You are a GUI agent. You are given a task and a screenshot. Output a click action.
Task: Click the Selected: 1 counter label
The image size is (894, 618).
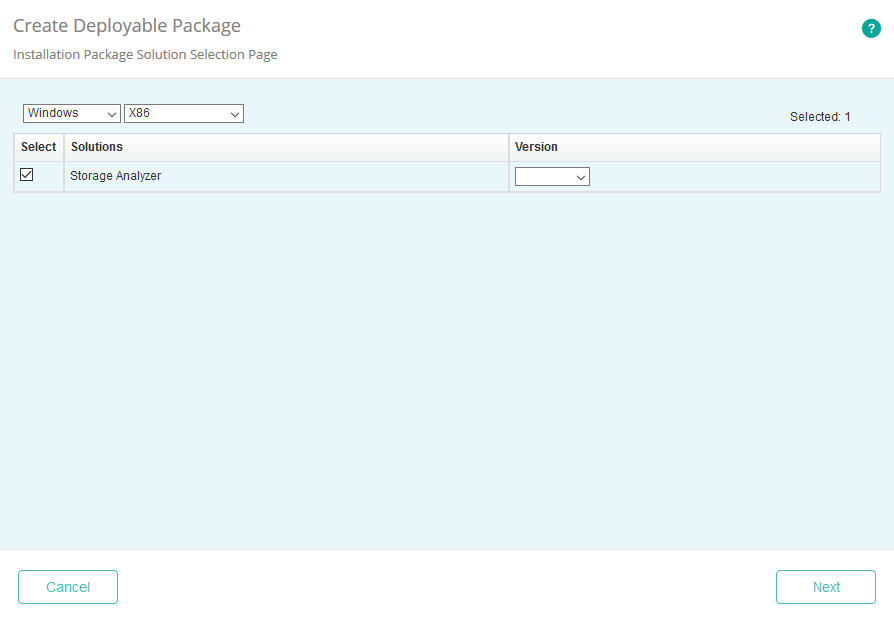click(x=820, y=116)
